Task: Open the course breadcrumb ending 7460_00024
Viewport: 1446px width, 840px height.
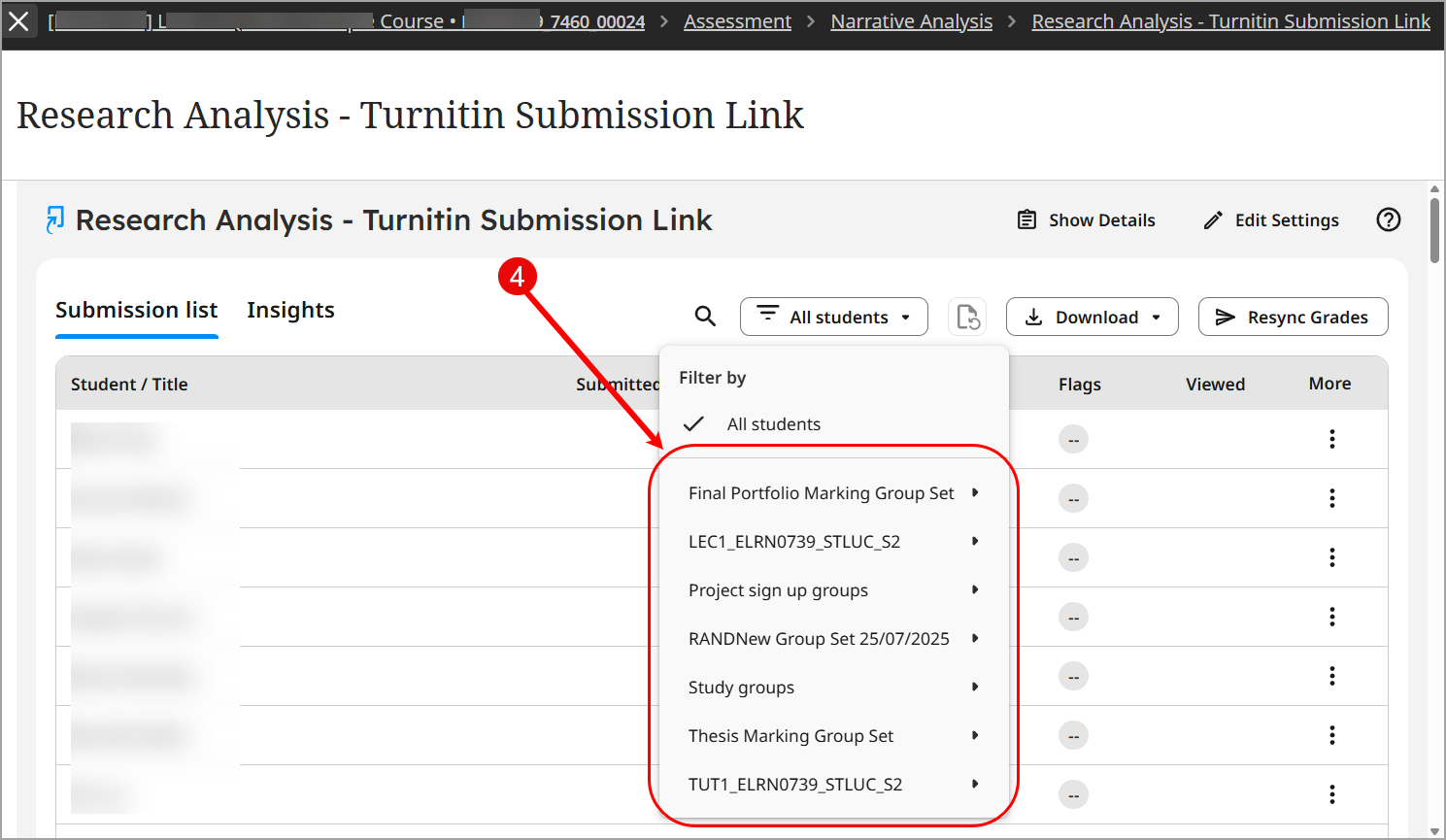Action: click(347, 21)
